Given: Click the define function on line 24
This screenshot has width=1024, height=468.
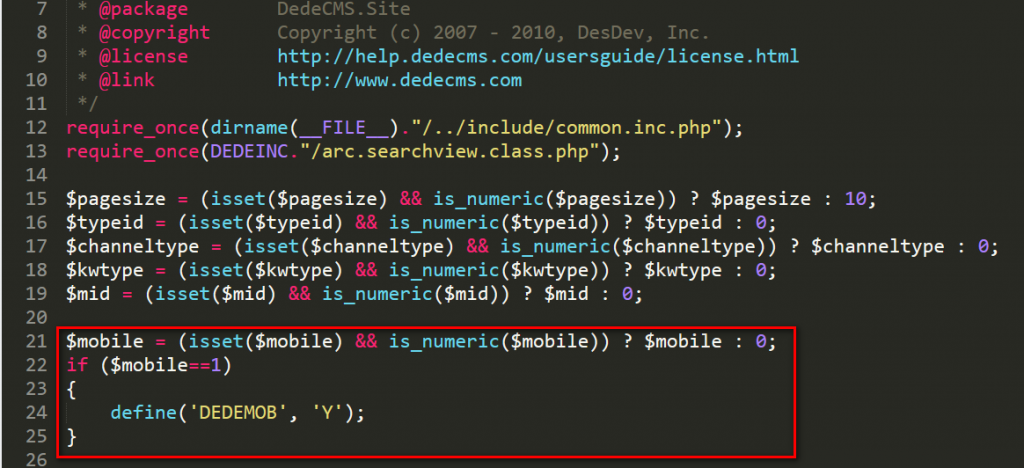Looking at the screenshot, I should point(144,413).
